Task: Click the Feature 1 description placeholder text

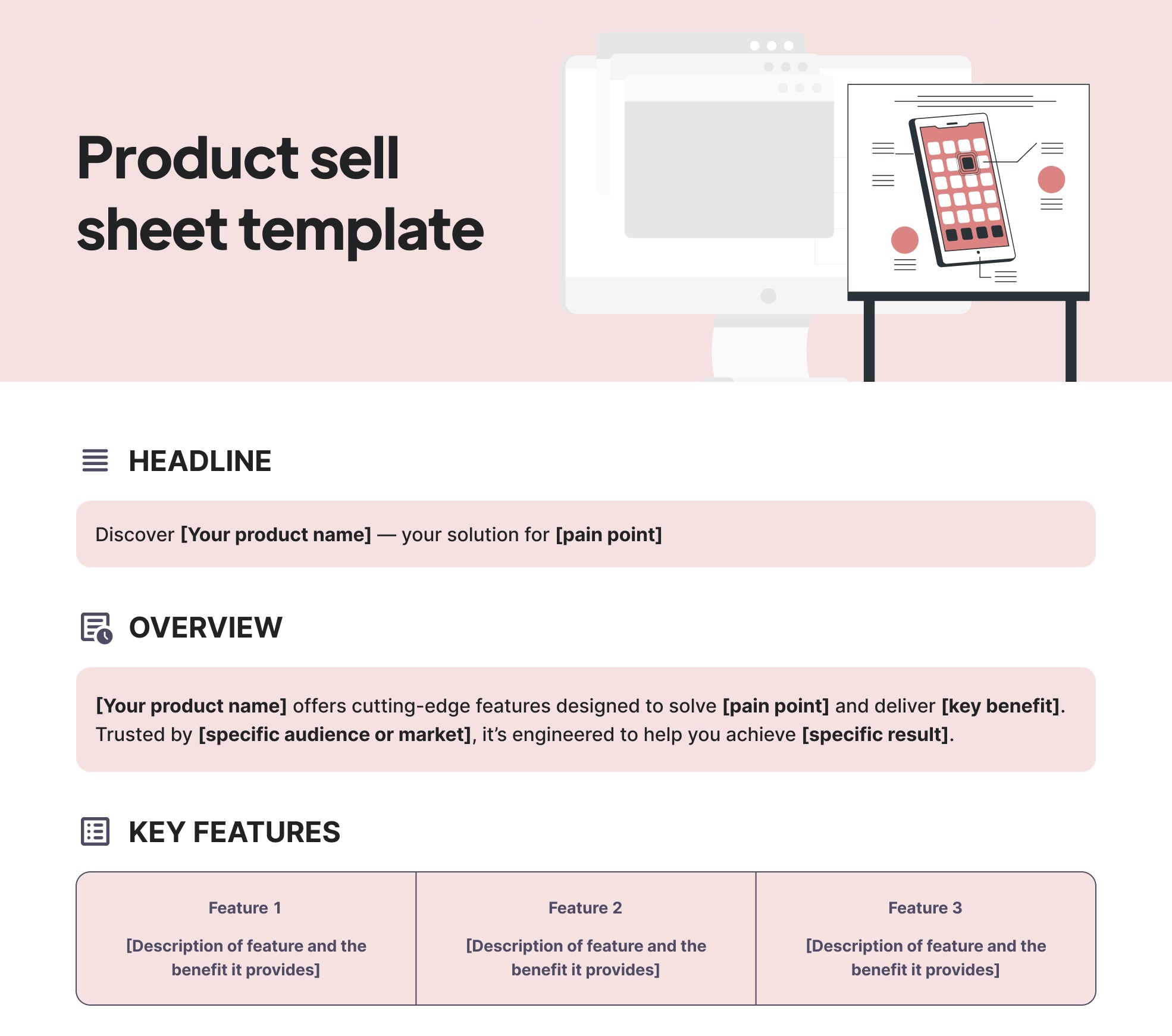Action: (245, 960)
